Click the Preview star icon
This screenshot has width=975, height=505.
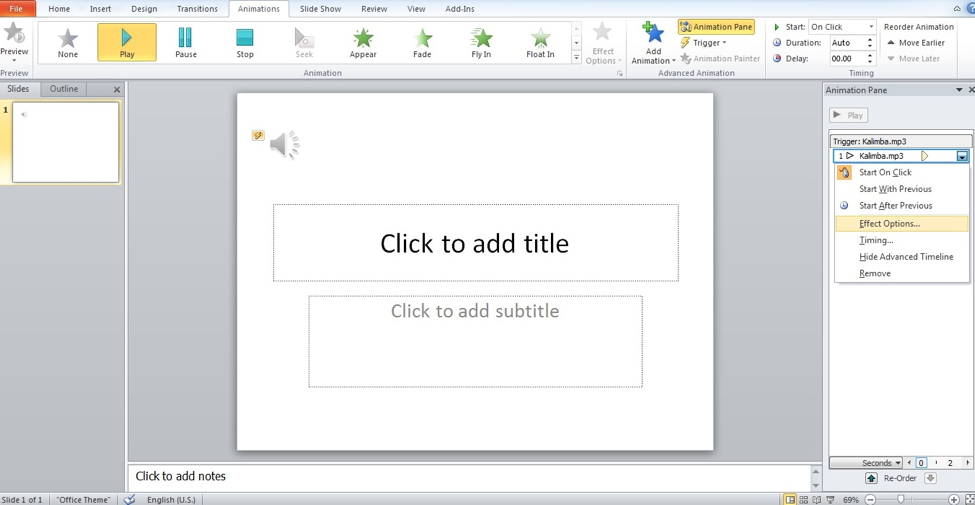[14, 32]
